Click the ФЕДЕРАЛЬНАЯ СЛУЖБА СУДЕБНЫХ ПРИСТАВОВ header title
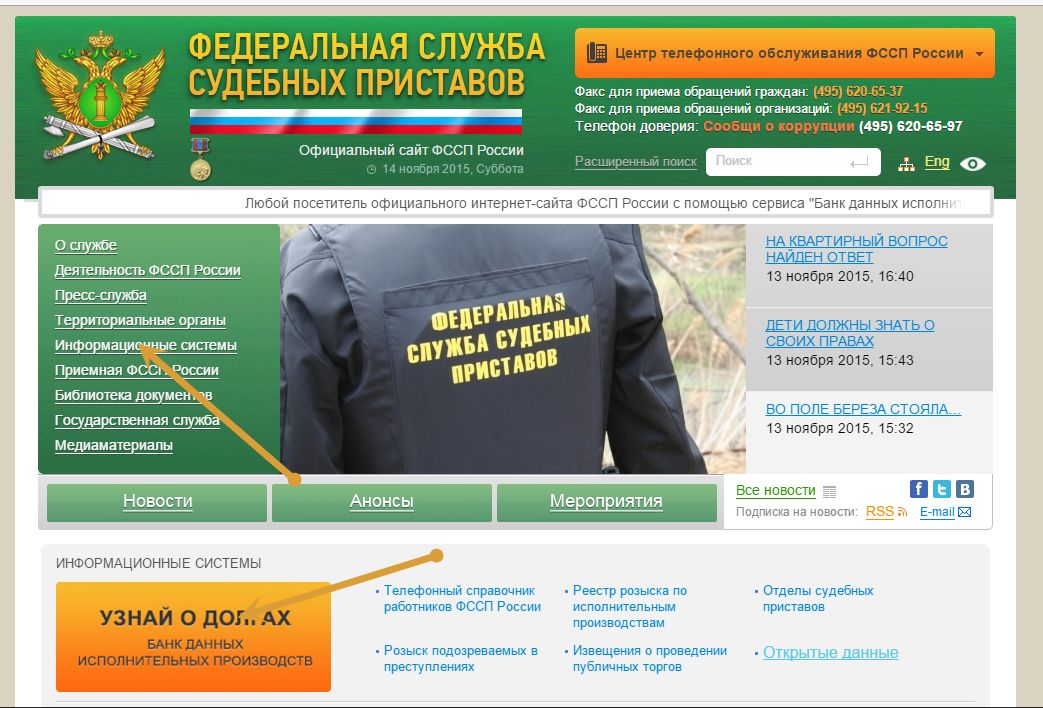Screen dimensions: 1043x708 (367, 64)
